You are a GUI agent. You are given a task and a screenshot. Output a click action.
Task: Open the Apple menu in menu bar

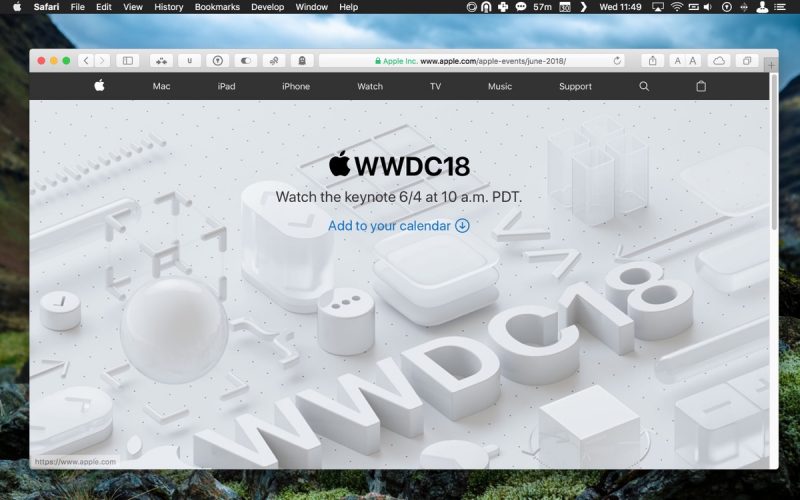[17, 7]
